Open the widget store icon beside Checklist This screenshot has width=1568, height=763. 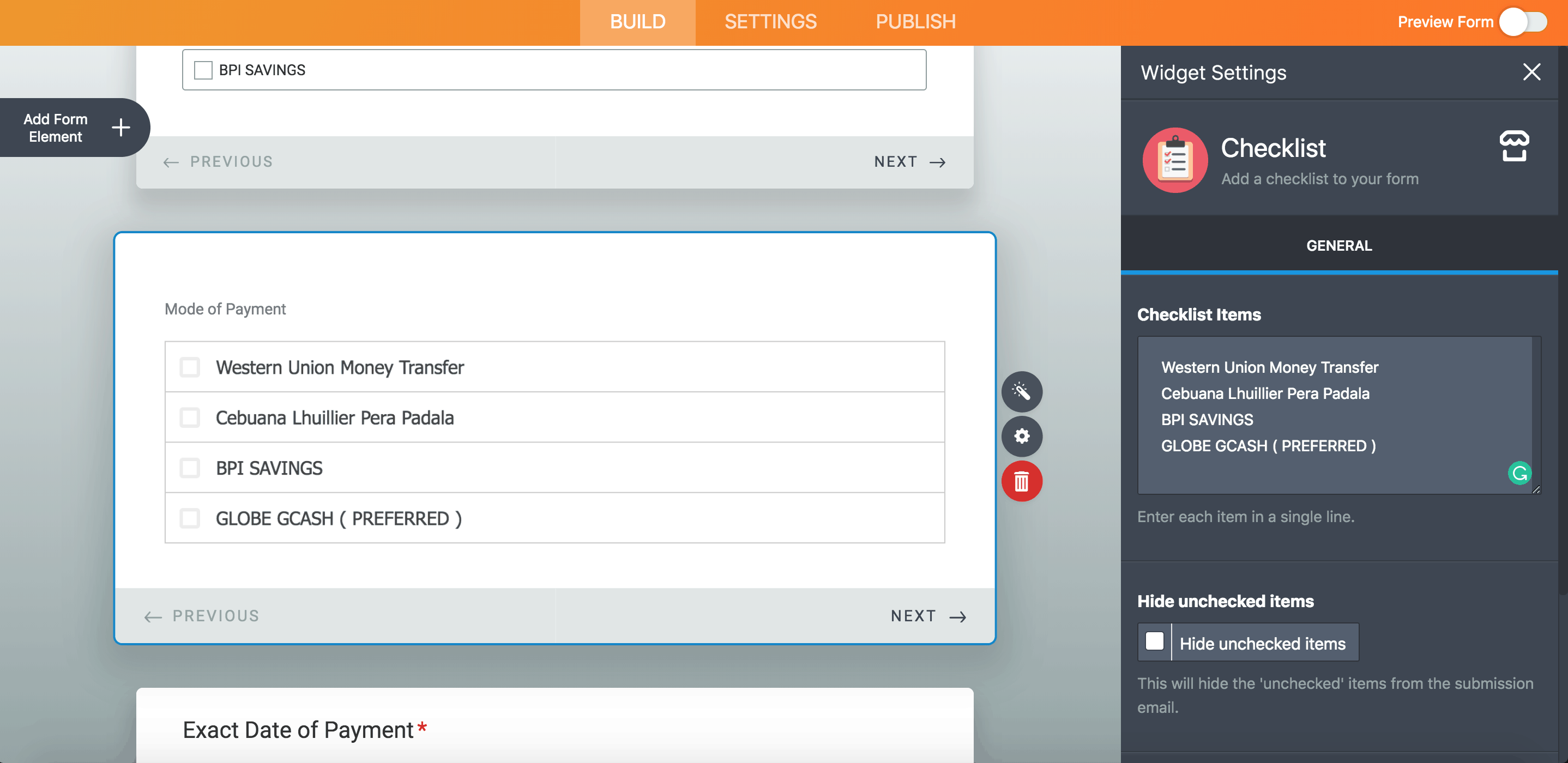[x=1513, y=146]
